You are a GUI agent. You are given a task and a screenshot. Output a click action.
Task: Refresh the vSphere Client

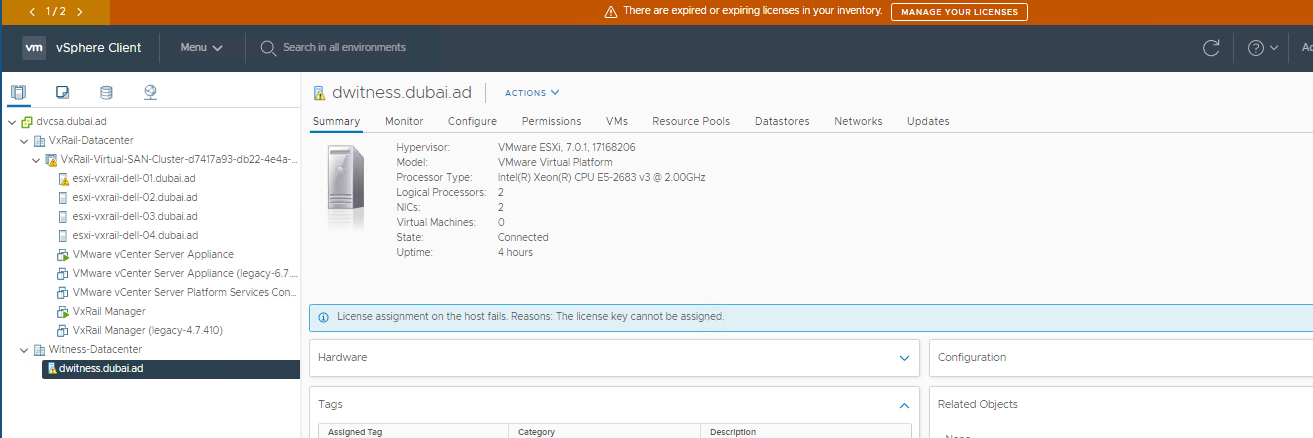click(x=1211, y=48)
